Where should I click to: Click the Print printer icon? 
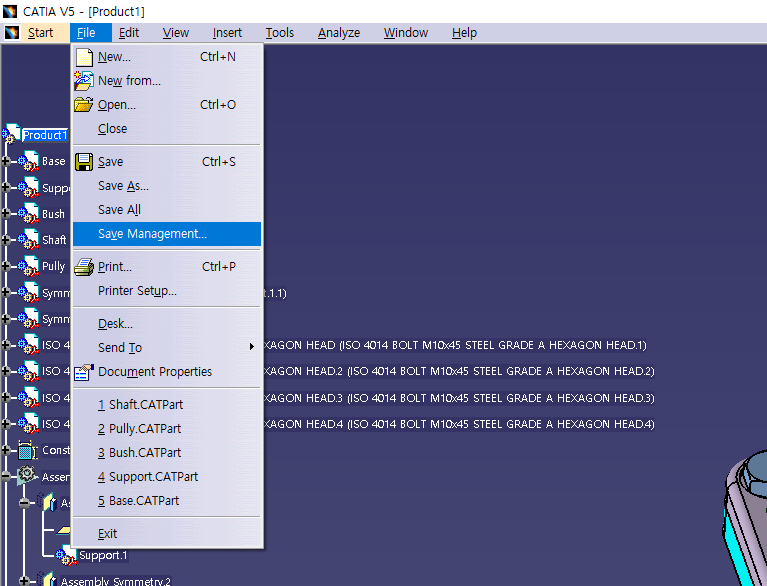click(84, 267)
